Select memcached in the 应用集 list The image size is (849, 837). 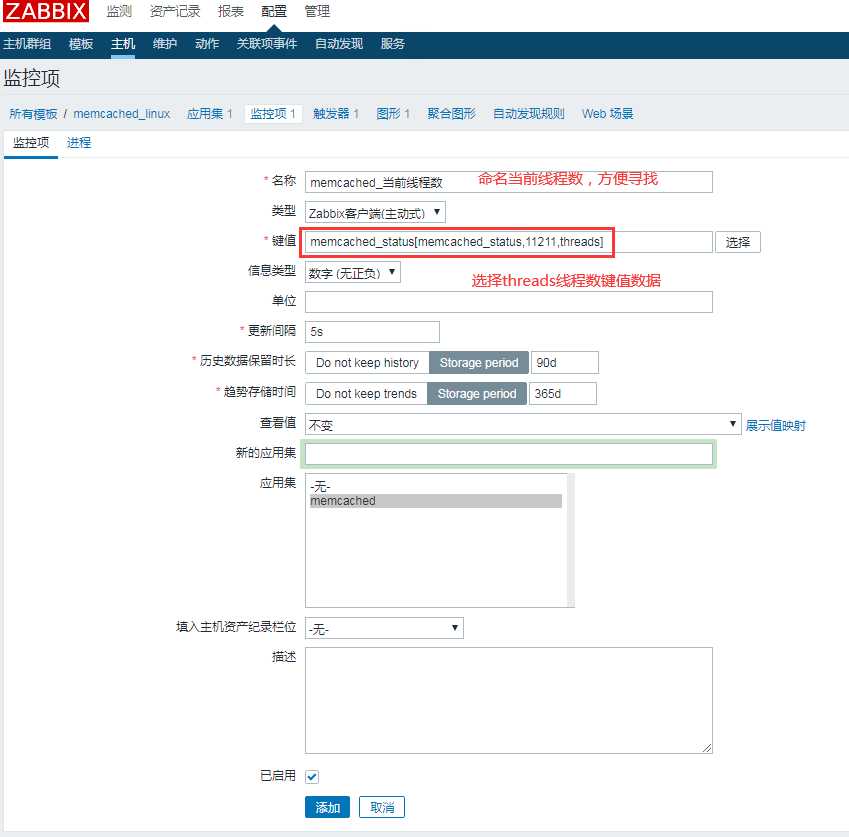coord(435,501)
